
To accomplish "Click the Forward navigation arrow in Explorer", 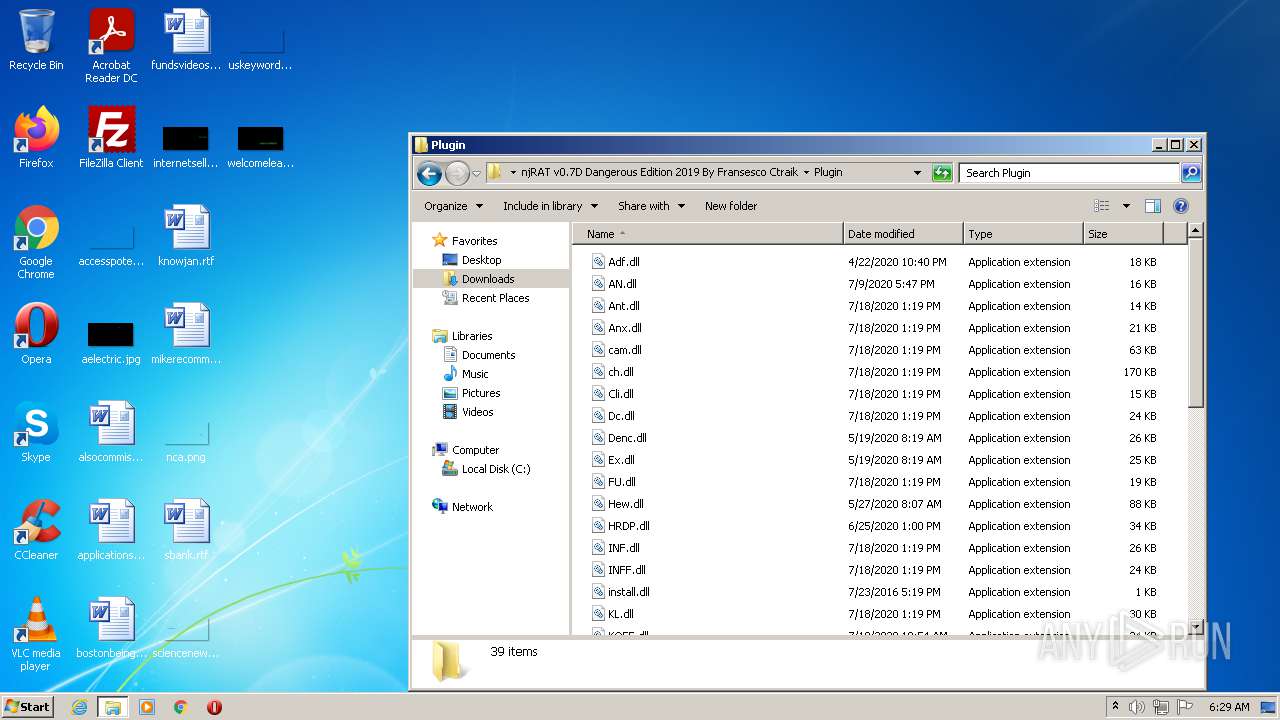I will pos(457,173).
